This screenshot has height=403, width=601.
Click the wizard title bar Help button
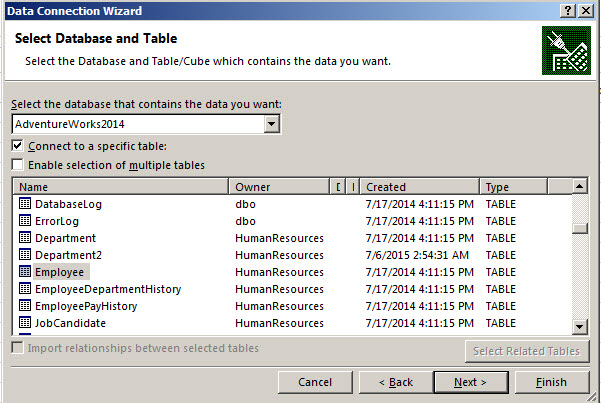(567, 11)
